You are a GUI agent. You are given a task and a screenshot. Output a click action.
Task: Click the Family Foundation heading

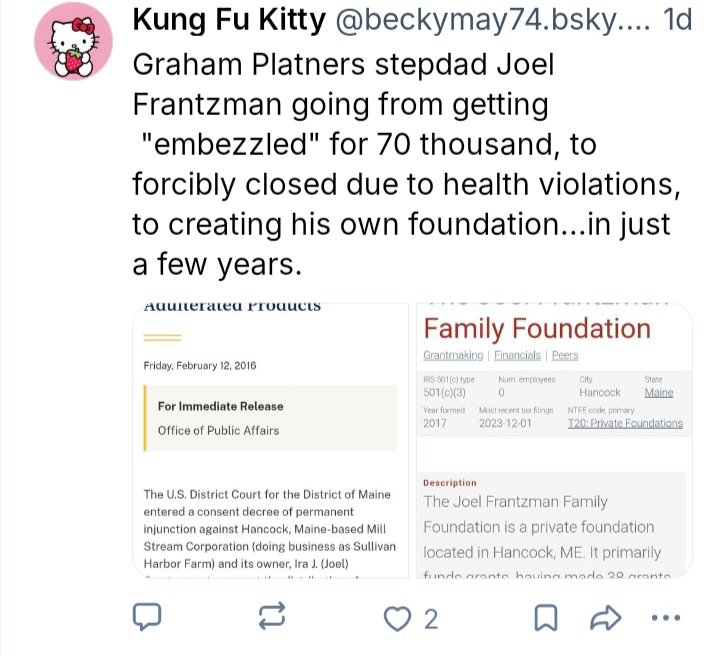(x=537, y=328)
